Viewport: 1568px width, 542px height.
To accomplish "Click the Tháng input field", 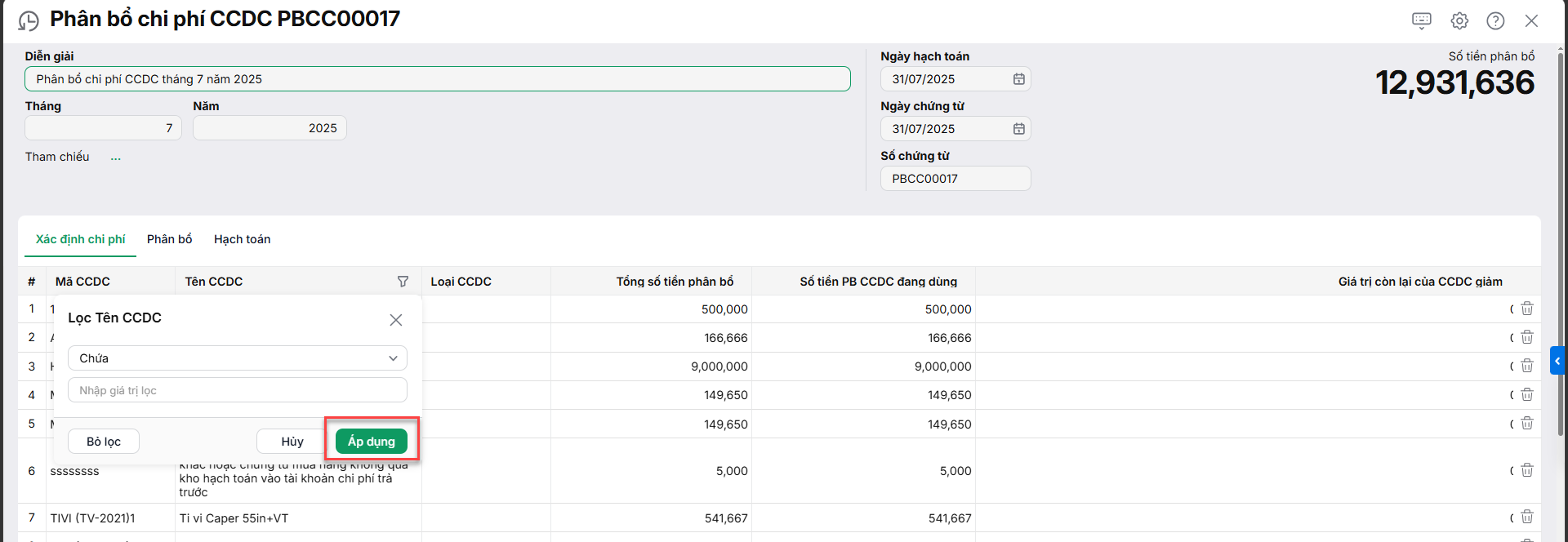I will (103, 128).
